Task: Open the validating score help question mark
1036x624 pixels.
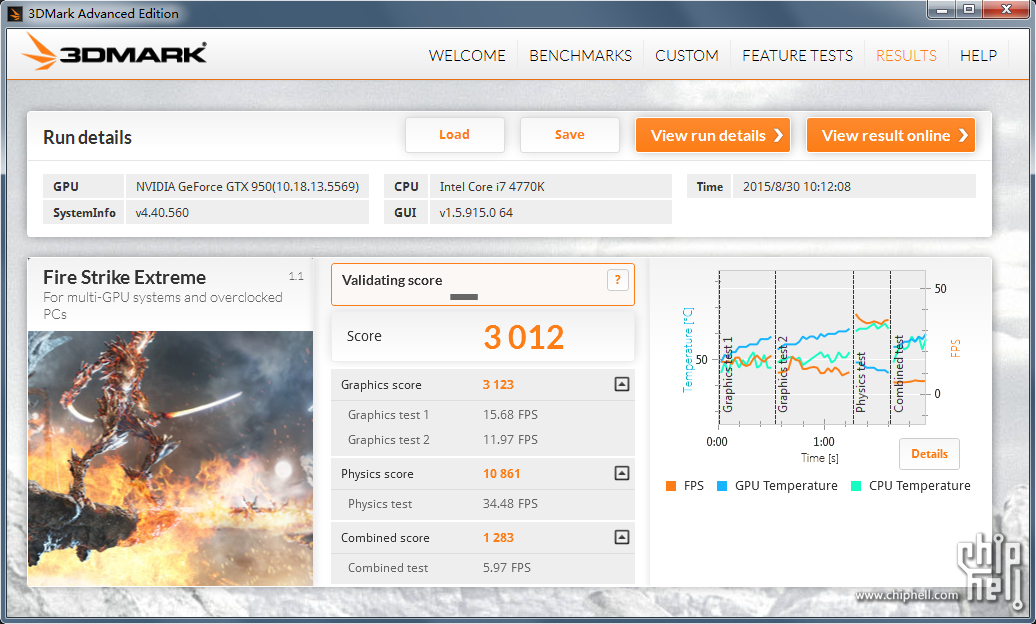Action: (617, 280)
